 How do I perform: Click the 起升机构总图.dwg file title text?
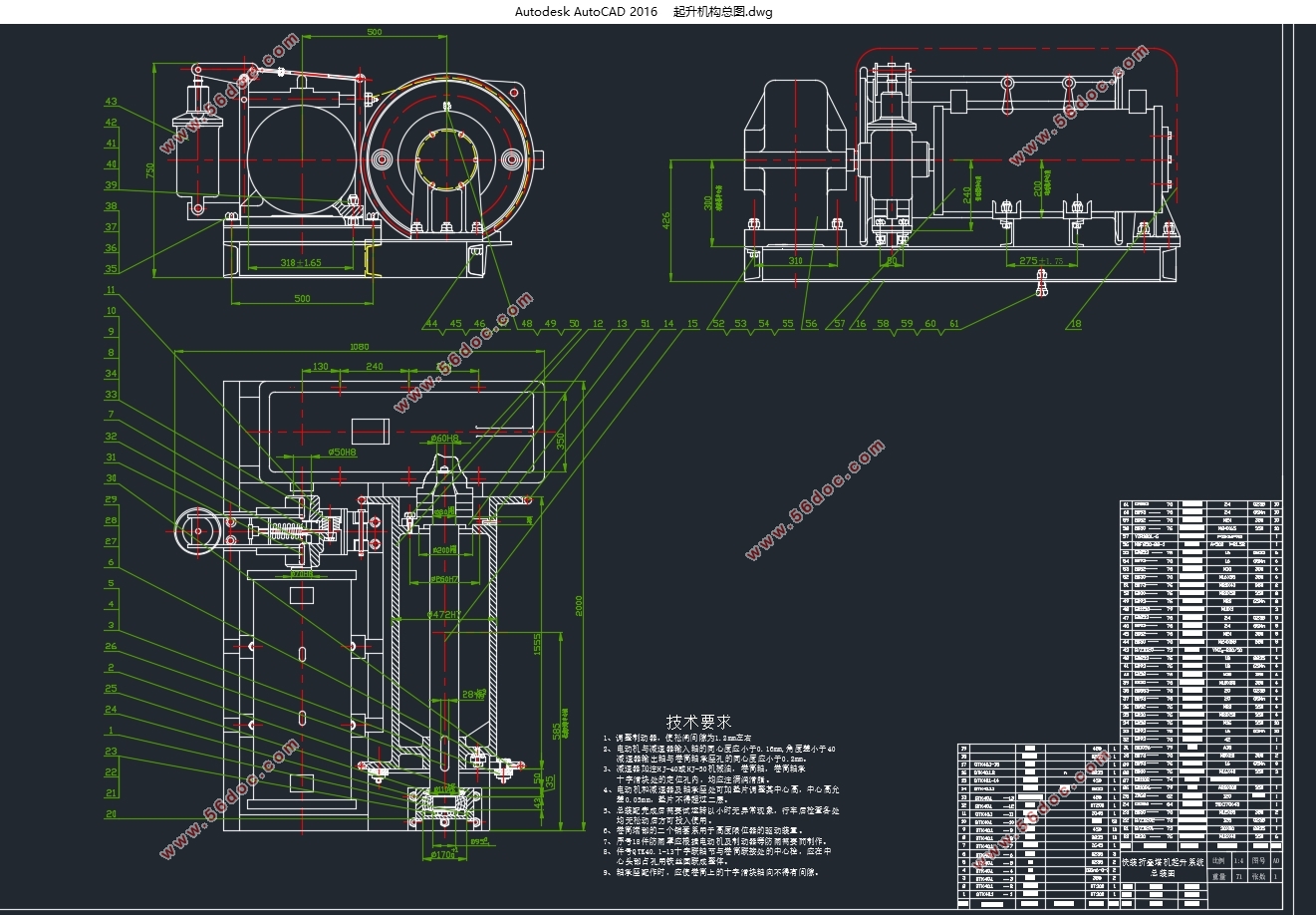(x=722, y=12)
